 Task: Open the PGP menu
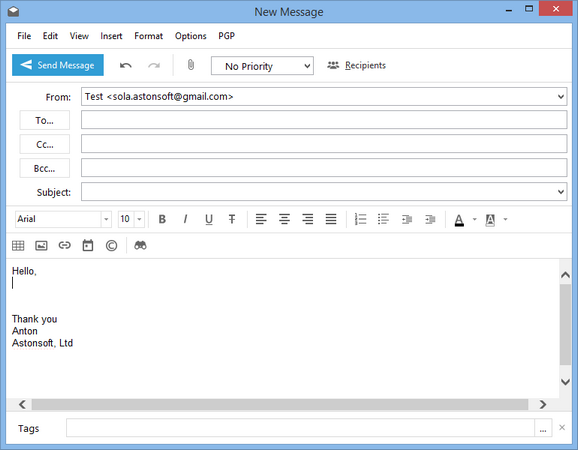226,36
